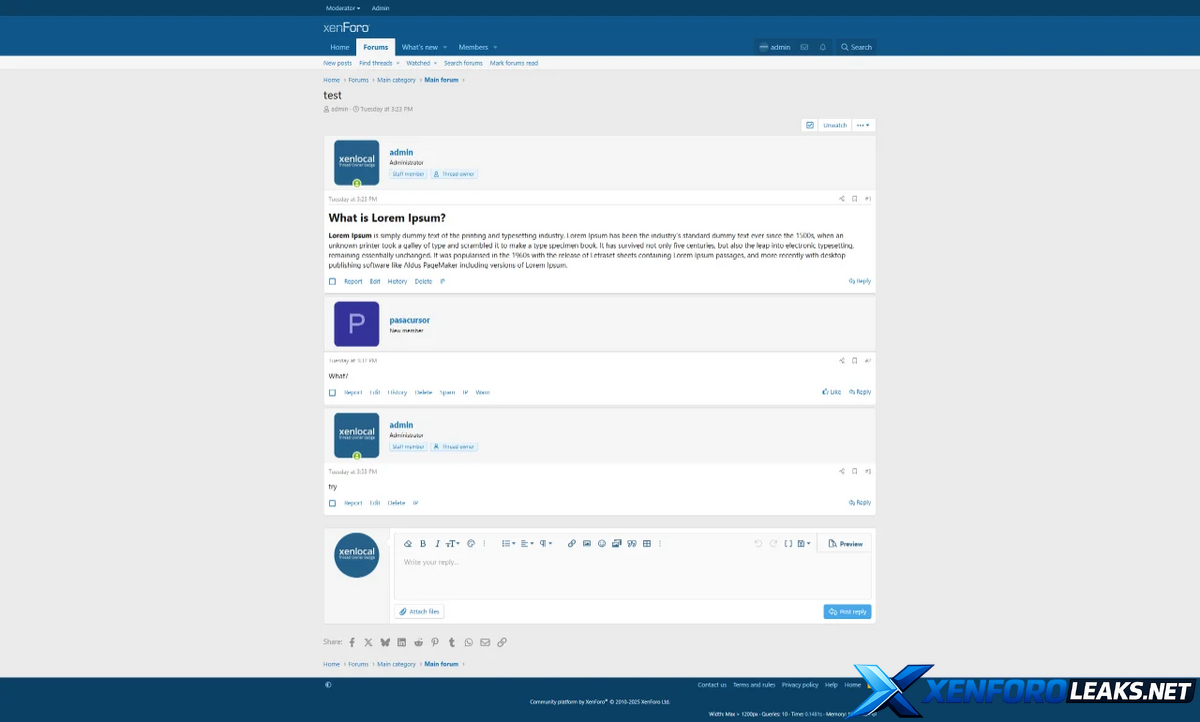Open the Members navigation tab
The width and height of the screenshot is (1200, 722).
point(477,47)
